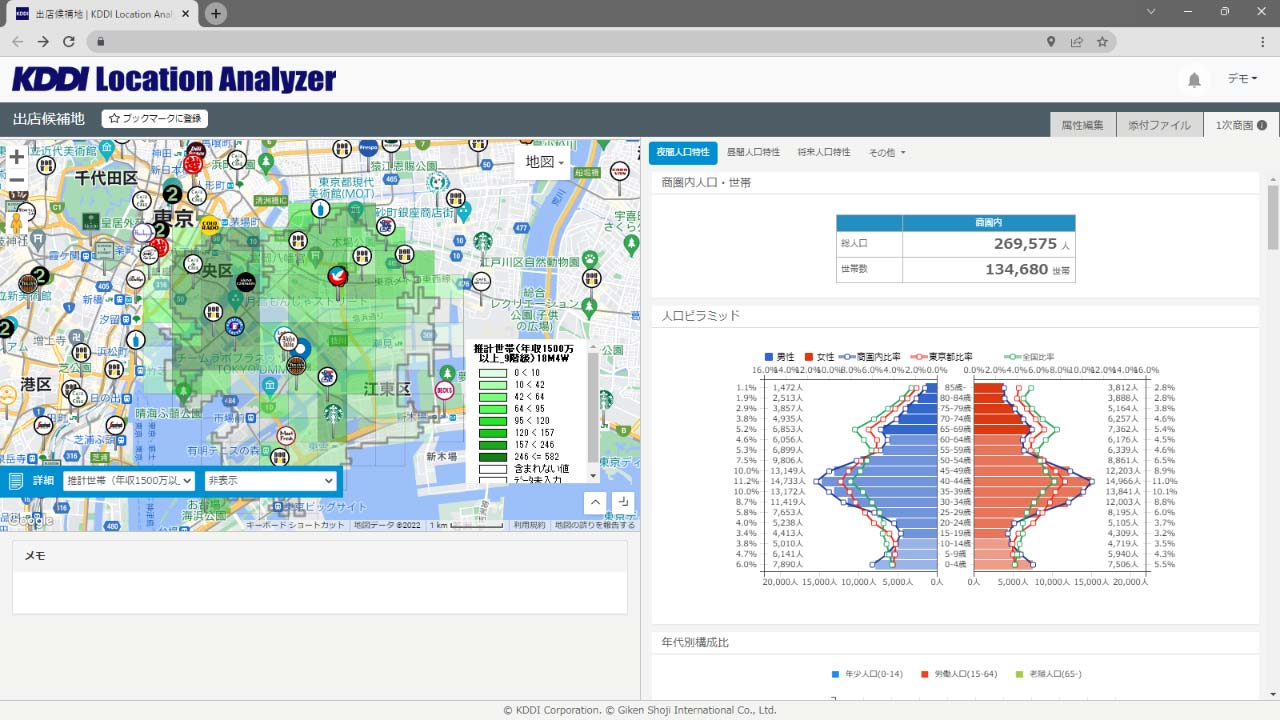1280x720 pixels.
Task: Click the star icon on bookmark button
Action: point(114,118)
